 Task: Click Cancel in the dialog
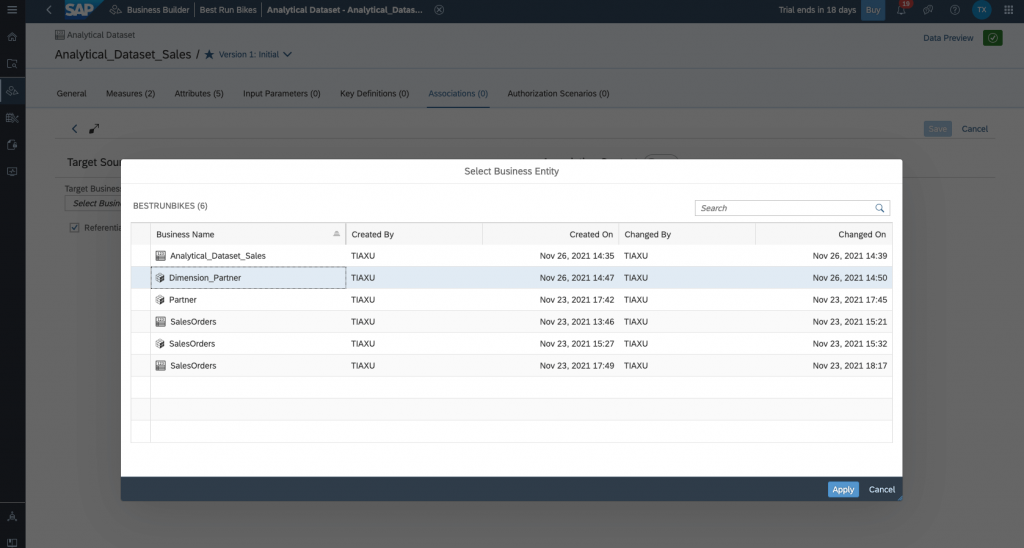[882, 489]
